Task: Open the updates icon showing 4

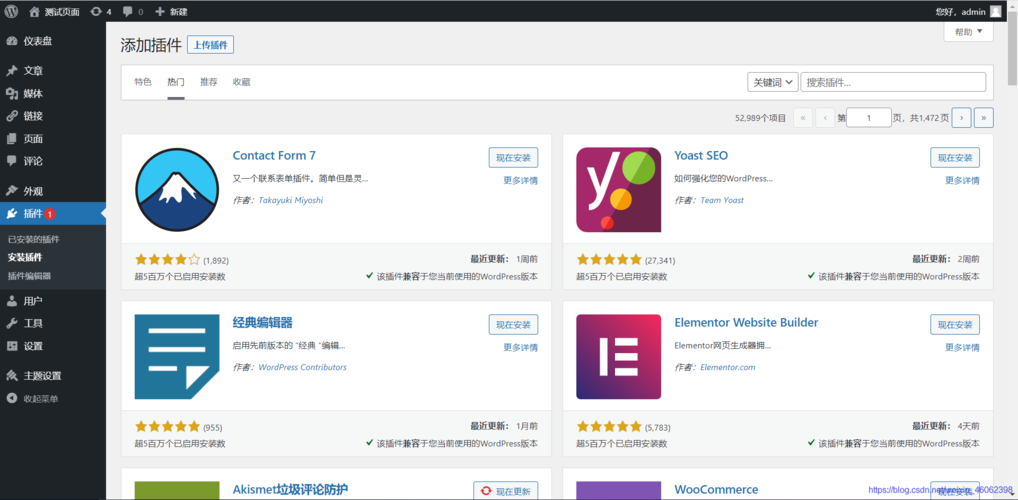Action: click(95, 11)
